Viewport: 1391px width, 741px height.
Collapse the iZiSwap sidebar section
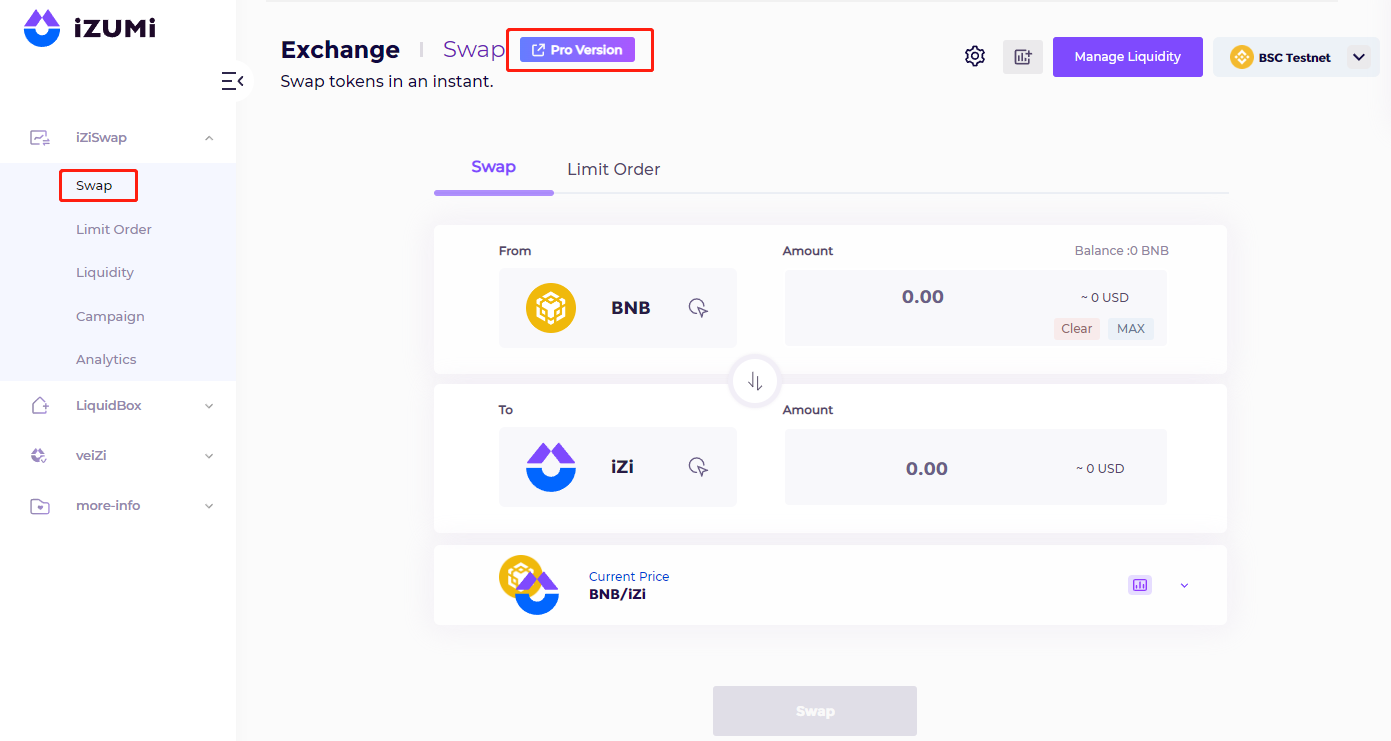tap(209, 138)
